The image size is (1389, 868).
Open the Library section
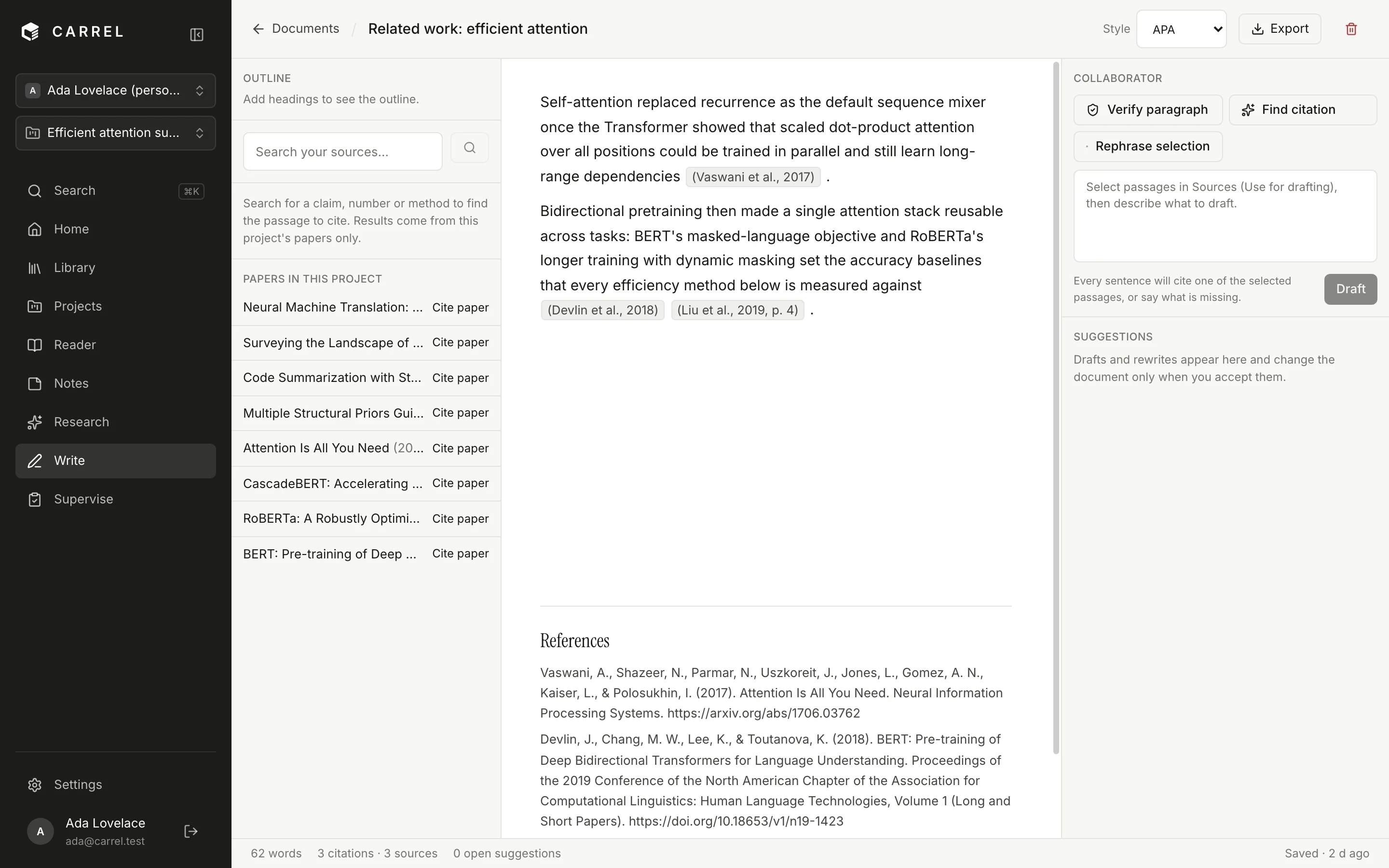pyautogui.click(x=115, y=268)
